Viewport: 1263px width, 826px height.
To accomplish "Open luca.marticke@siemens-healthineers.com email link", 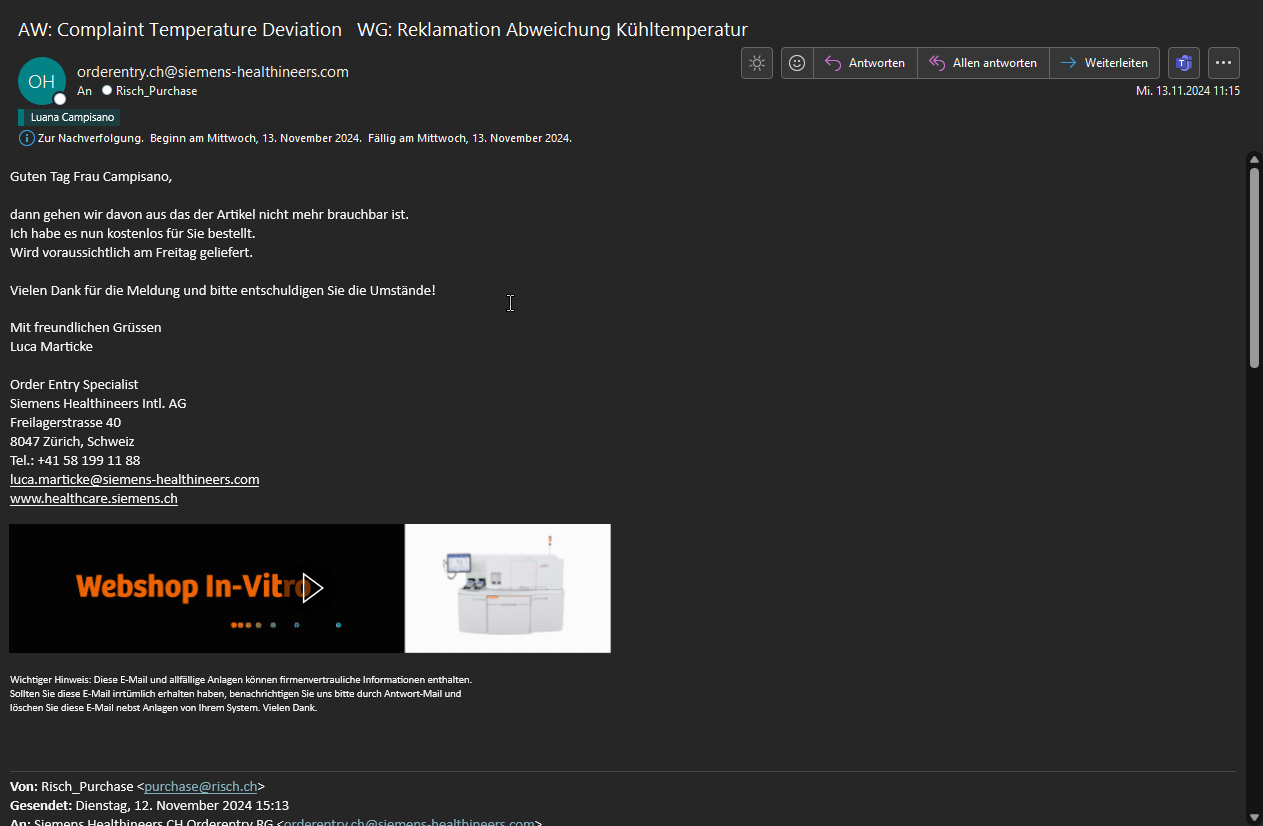I will click(135, 479).
